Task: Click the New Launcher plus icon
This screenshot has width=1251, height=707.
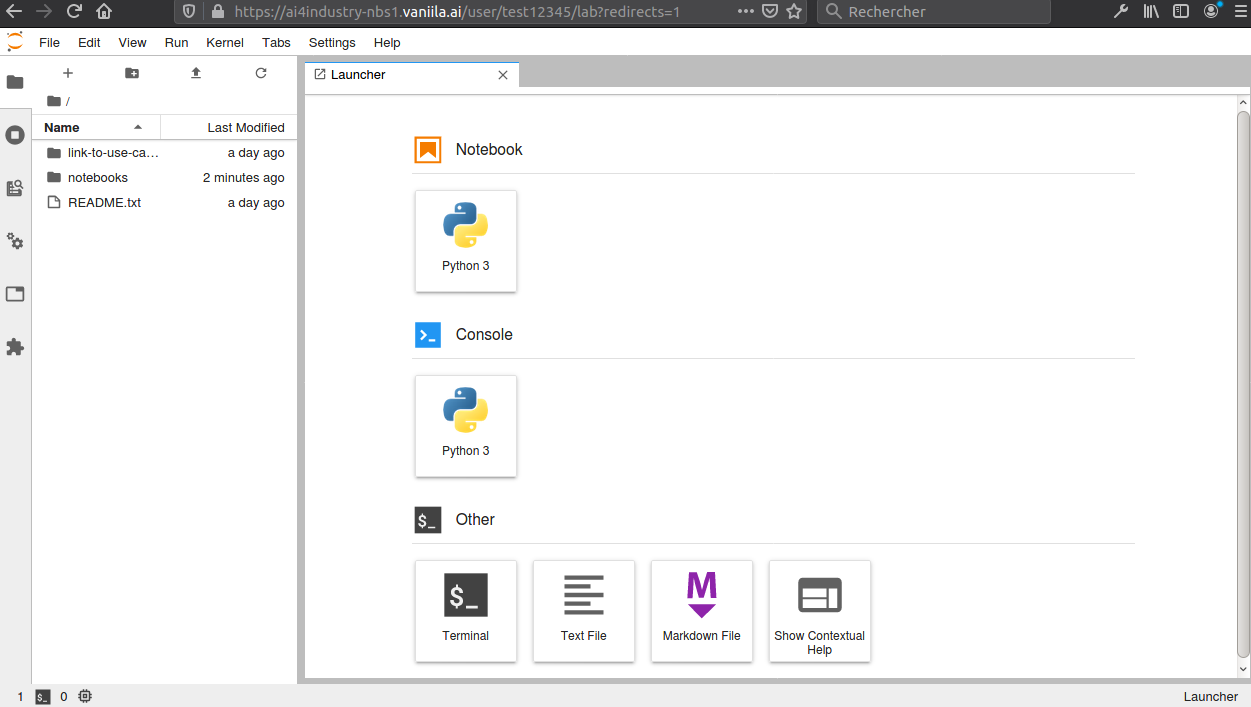Action: coord(68,73)
